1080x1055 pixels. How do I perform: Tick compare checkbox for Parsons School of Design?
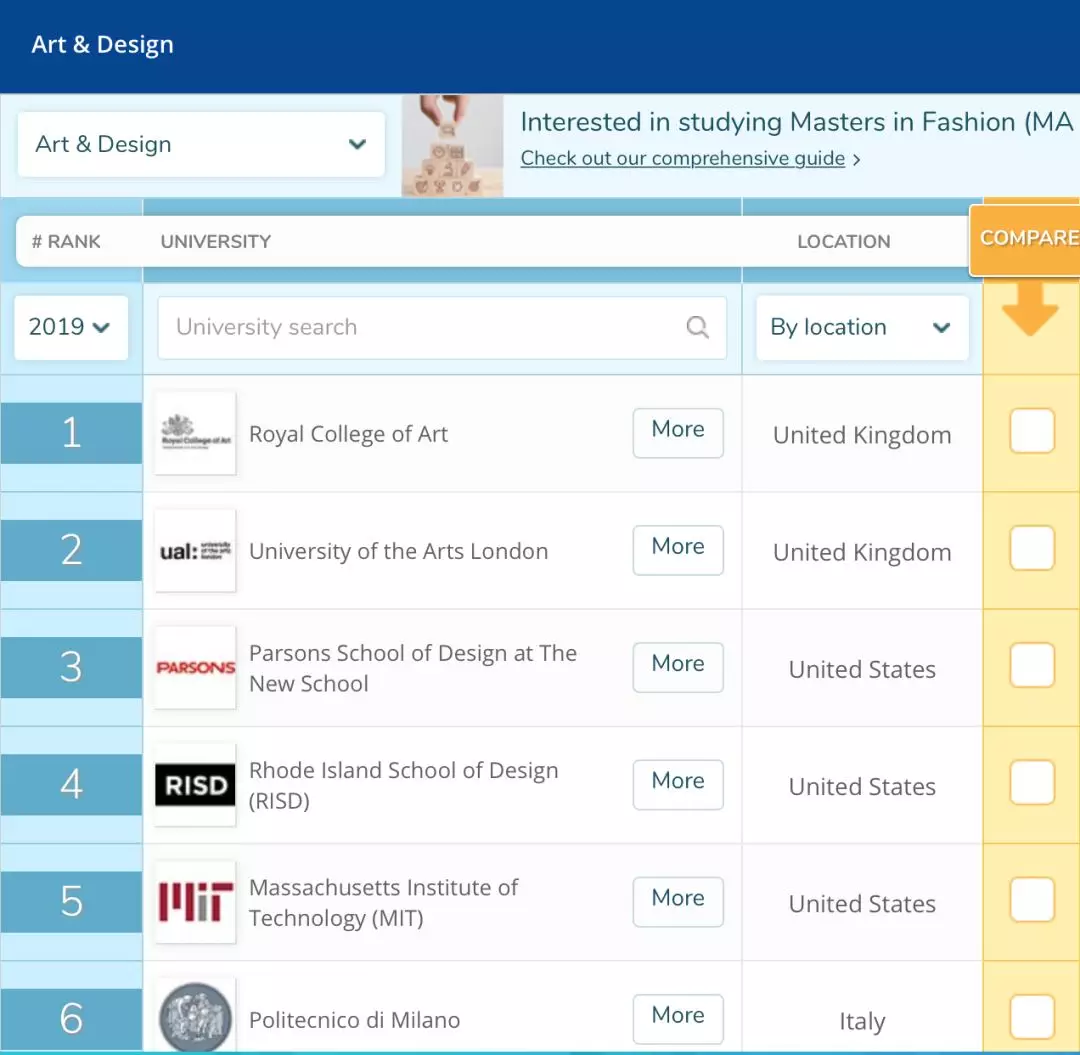(1032, 666)
